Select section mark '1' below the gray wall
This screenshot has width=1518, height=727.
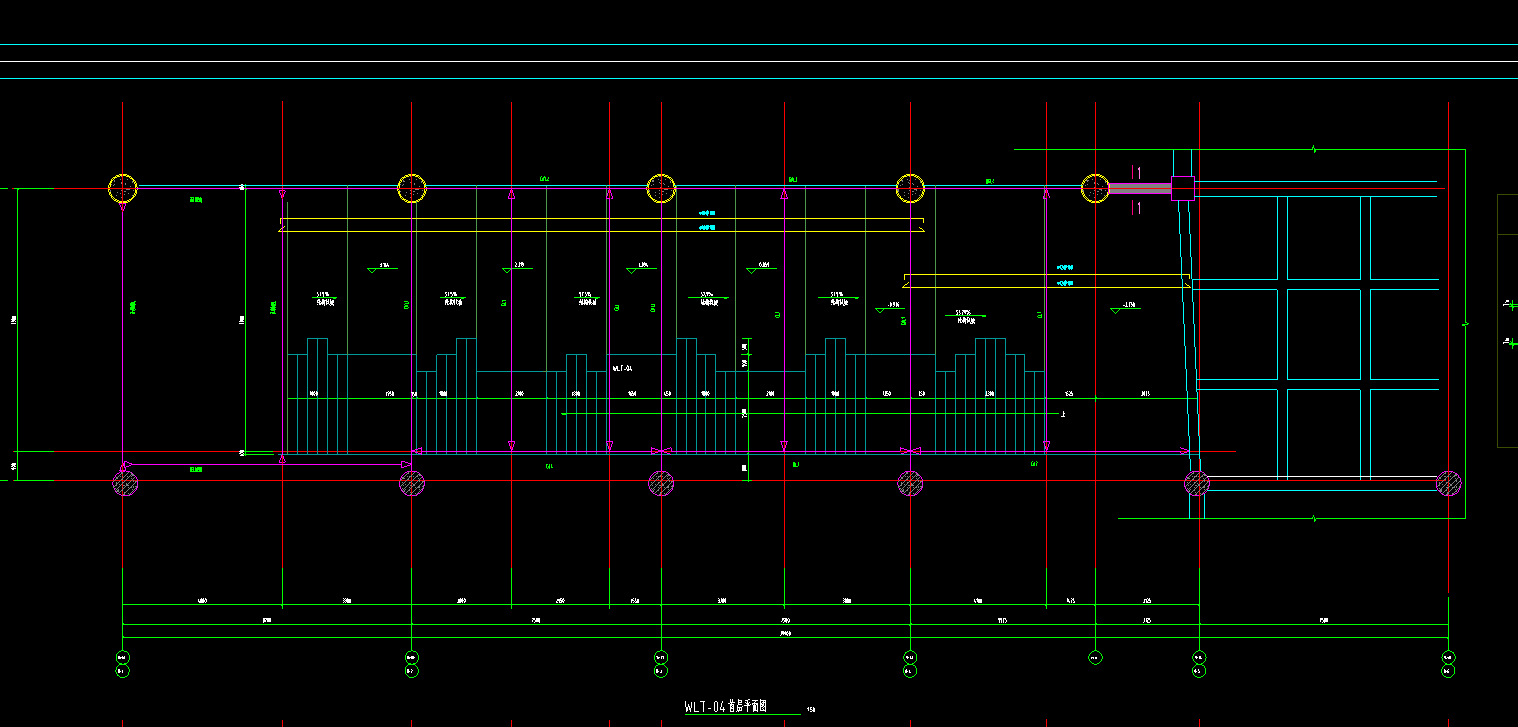(1138, 207)
